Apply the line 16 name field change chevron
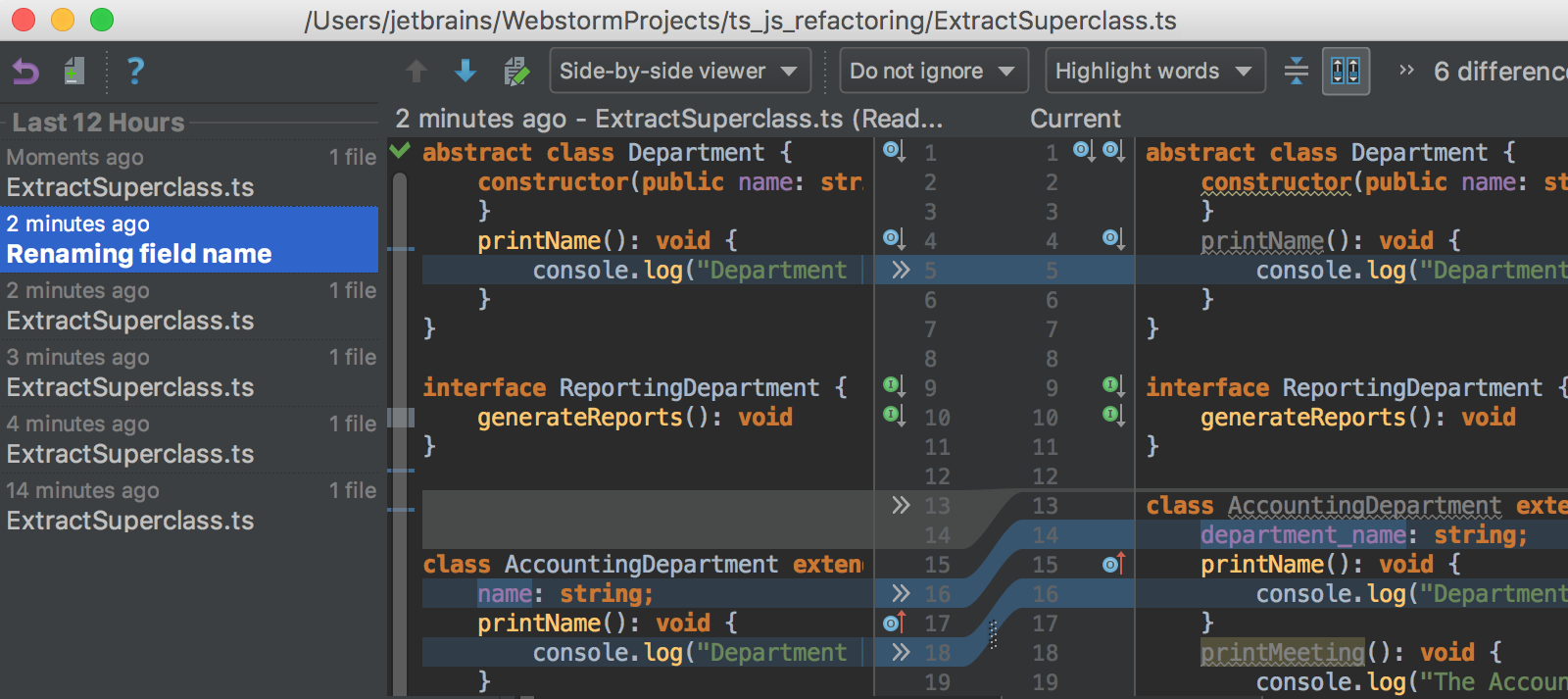The width and height of the screenshot is (1568, 699). click(x=901, y=593)
